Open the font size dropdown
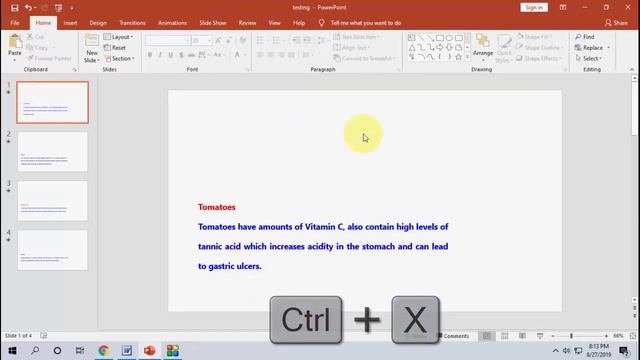 pos(209,40)
